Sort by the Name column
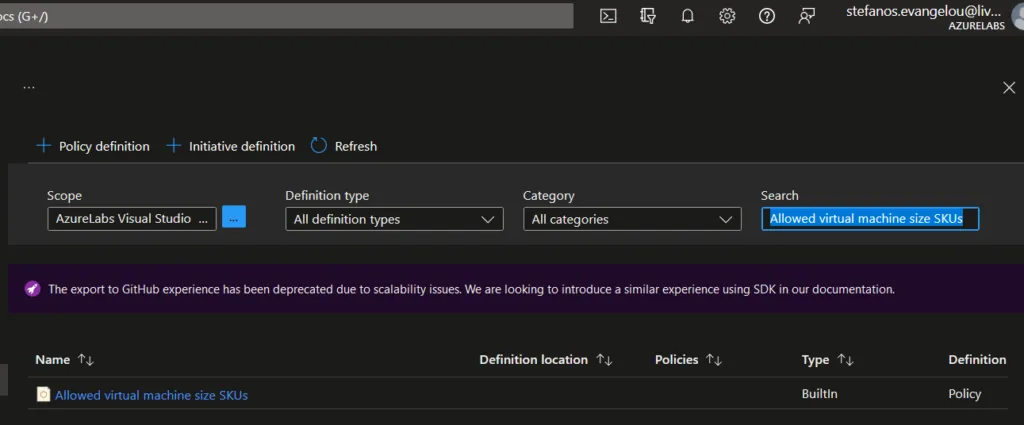 click(65, 360)
